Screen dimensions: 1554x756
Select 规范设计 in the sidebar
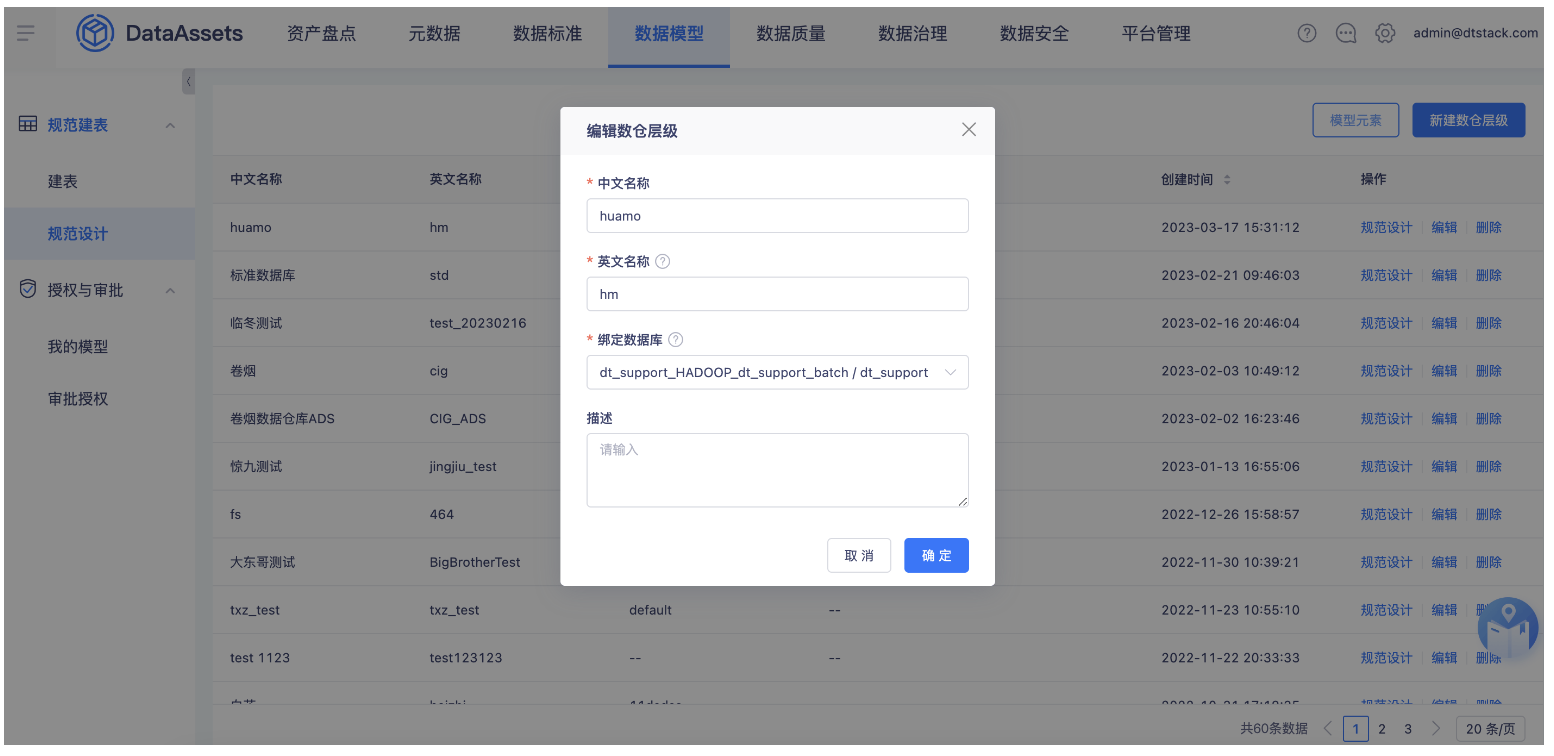pos(99,234)
